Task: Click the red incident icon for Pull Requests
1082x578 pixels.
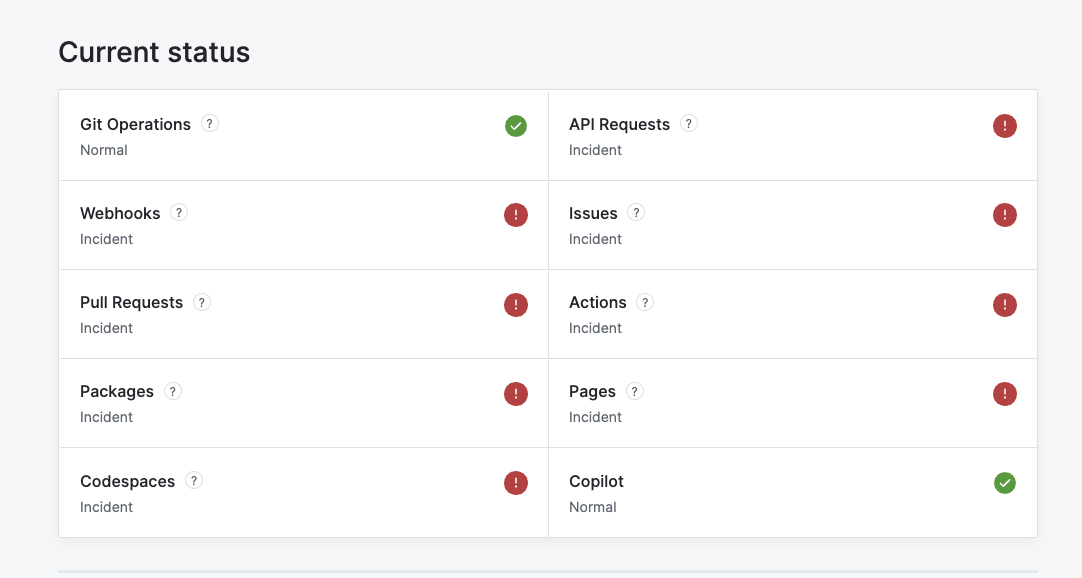Action: click(x=516, y=305)
